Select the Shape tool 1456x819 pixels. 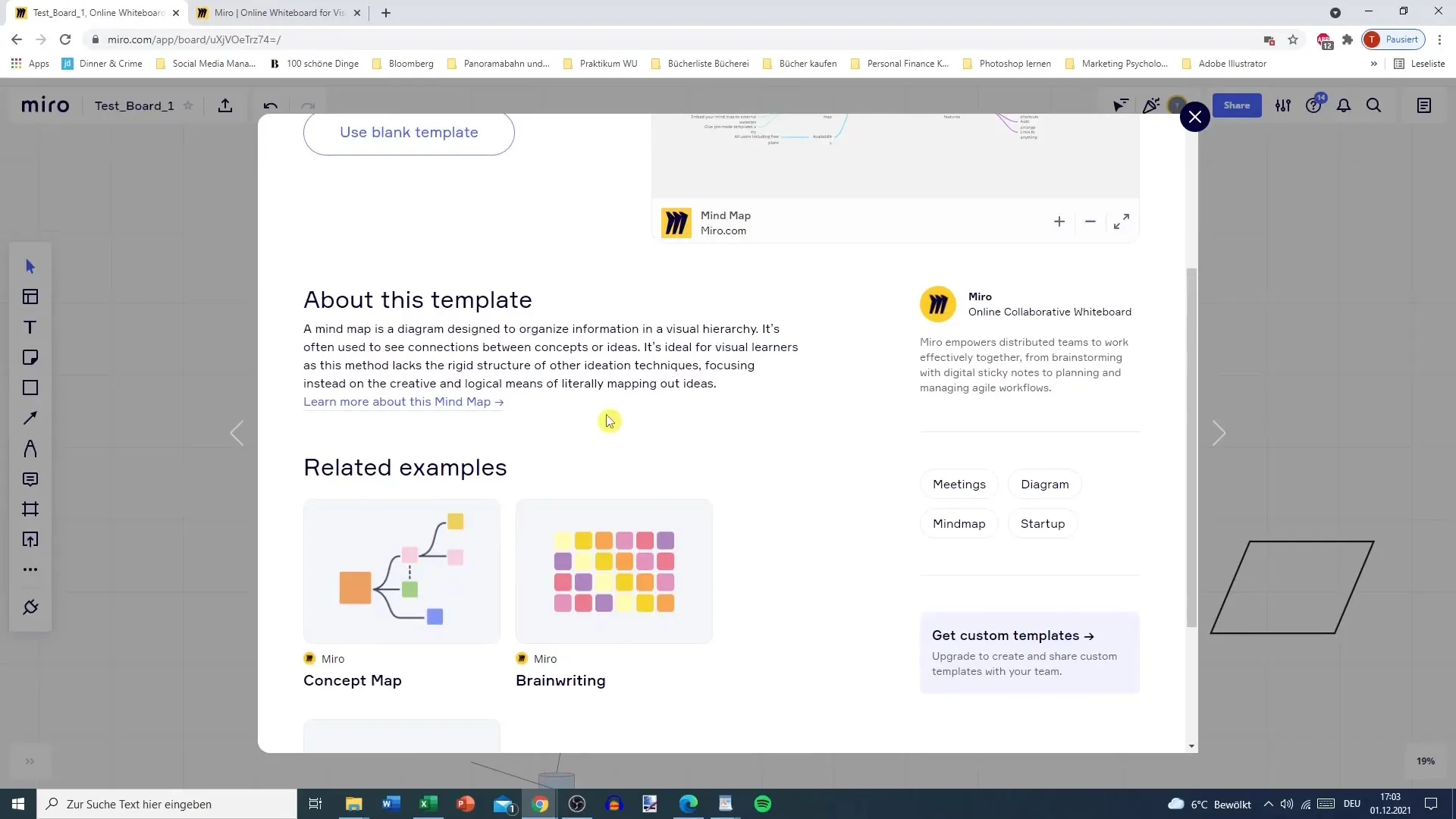pos(30,388)
